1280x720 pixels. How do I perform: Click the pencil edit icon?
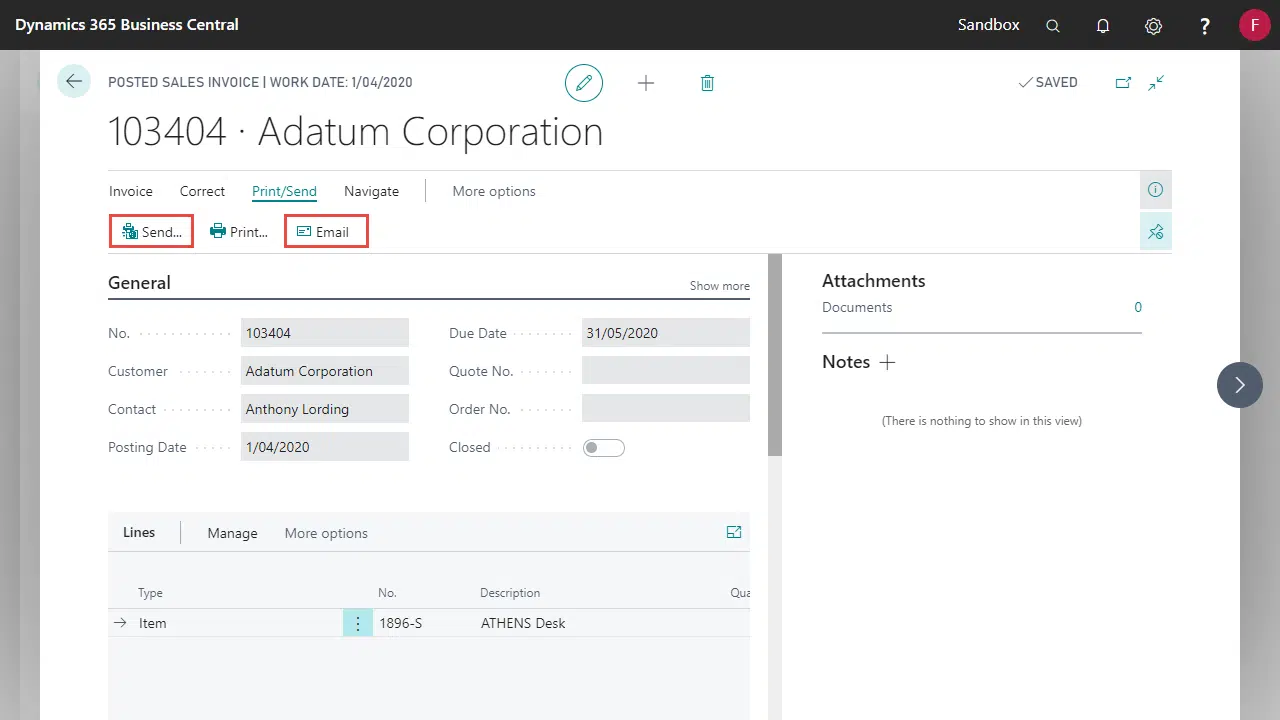(584, 83)
